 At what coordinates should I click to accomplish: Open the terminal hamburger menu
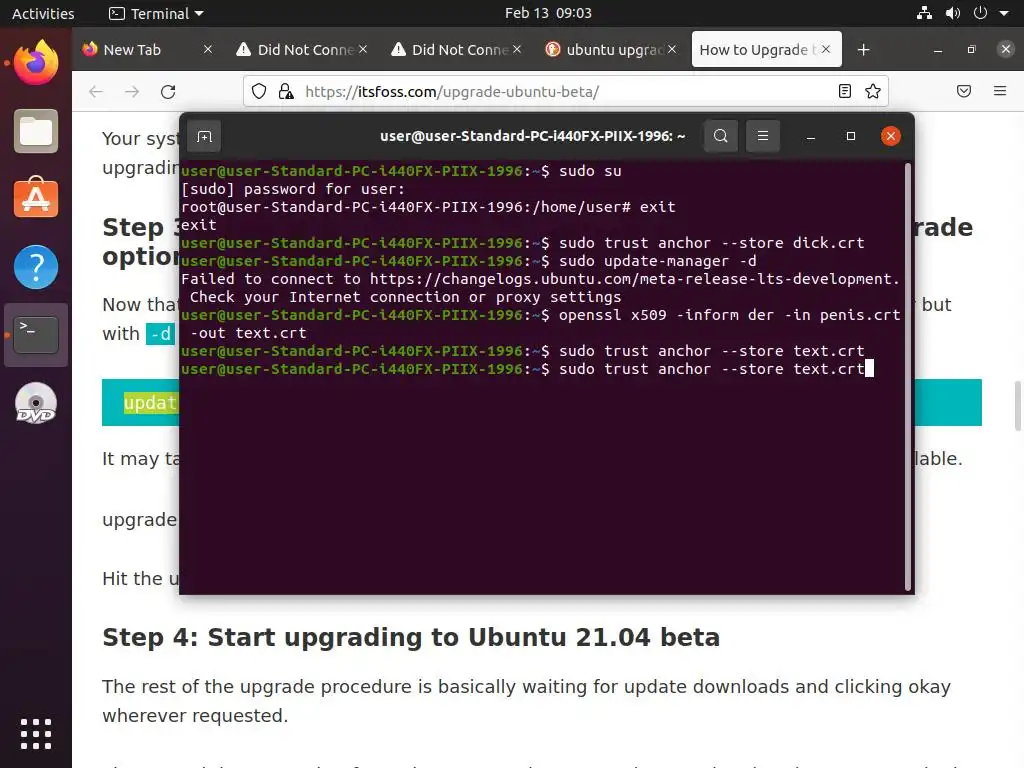click(763, 136)
